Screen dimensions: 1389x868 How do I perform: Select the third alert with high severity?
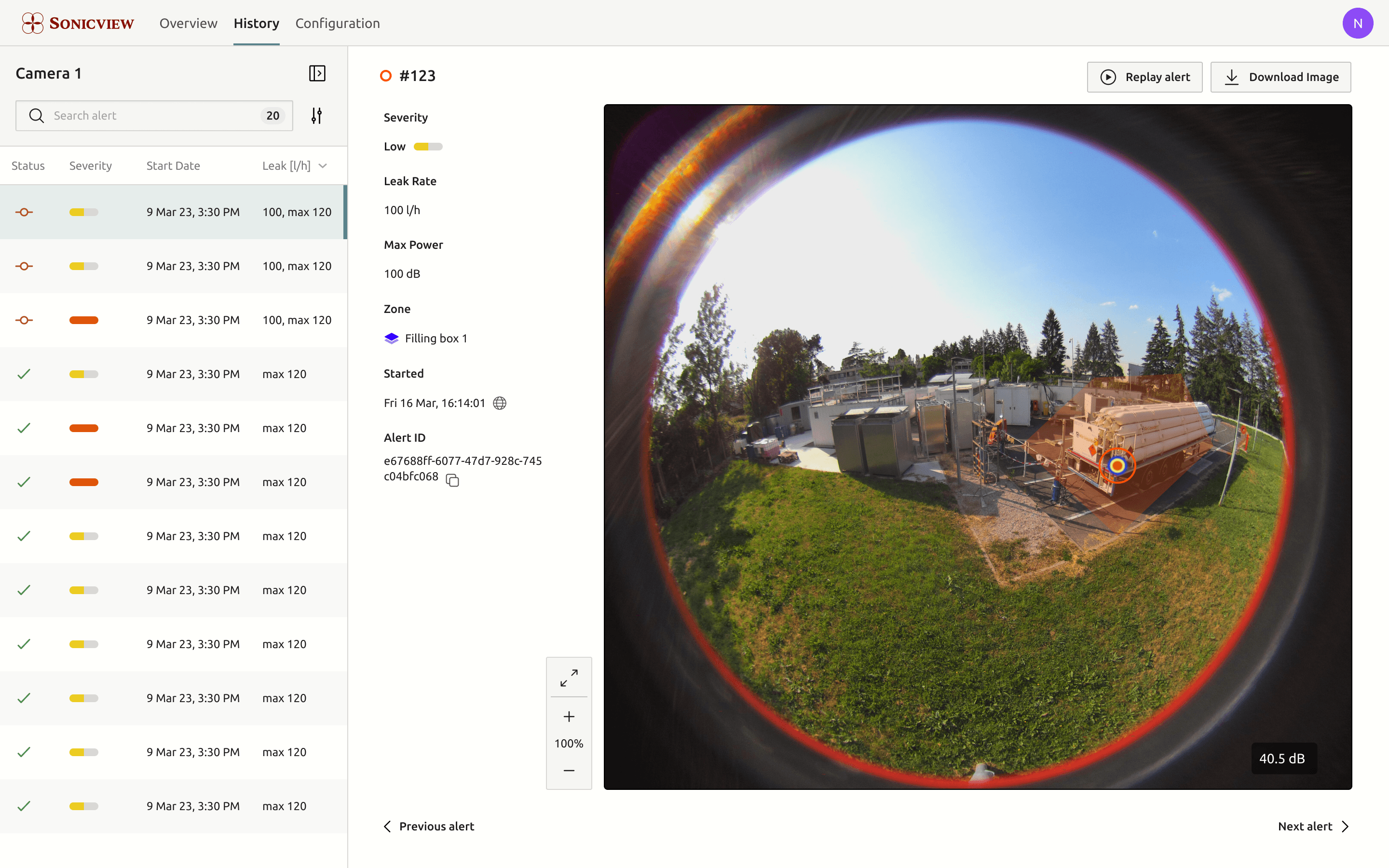pyautogui.click(x=173, y=320)
